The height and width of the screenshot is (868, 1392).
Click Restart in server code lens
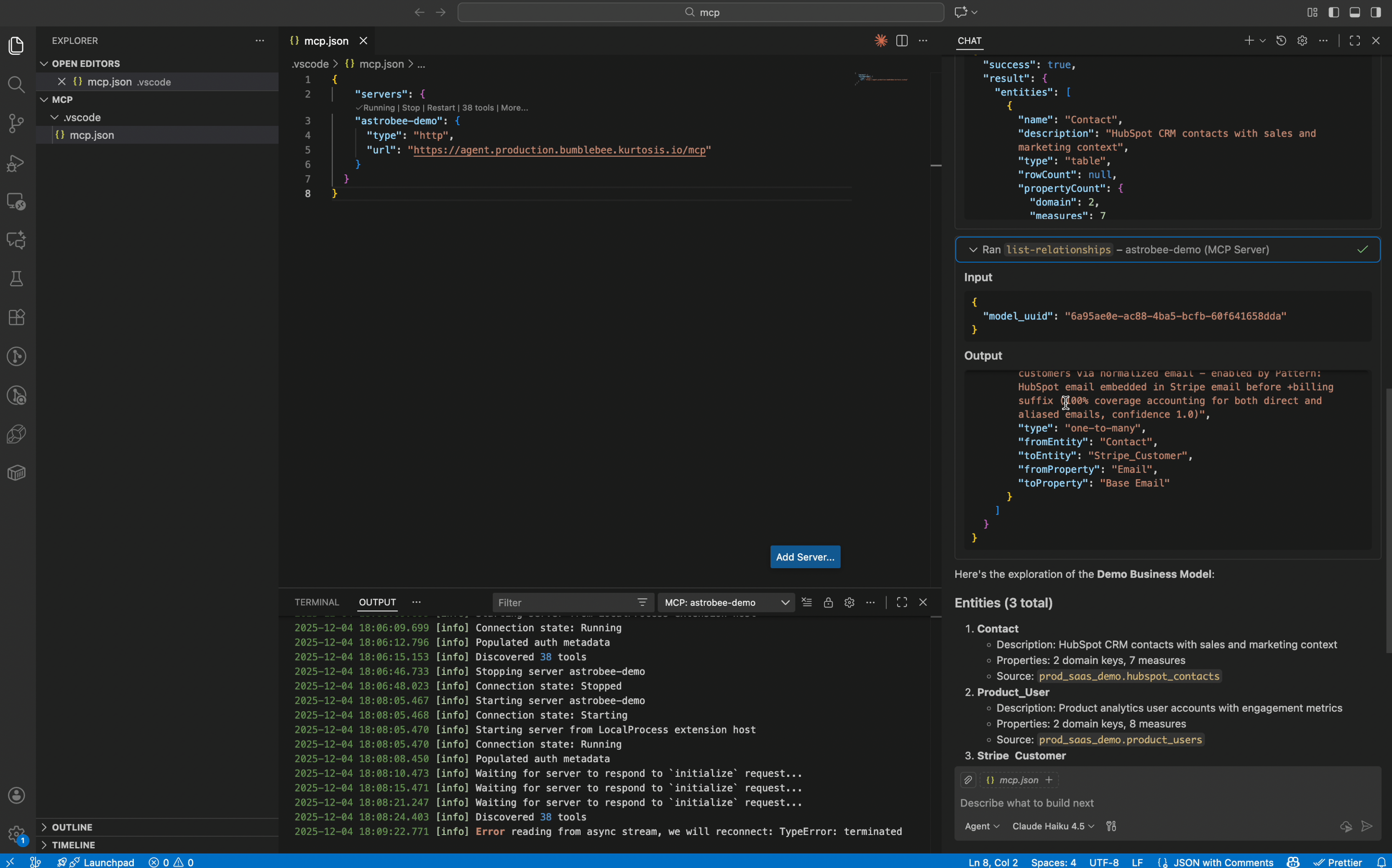pyautogui.click(x=440, y=108)
